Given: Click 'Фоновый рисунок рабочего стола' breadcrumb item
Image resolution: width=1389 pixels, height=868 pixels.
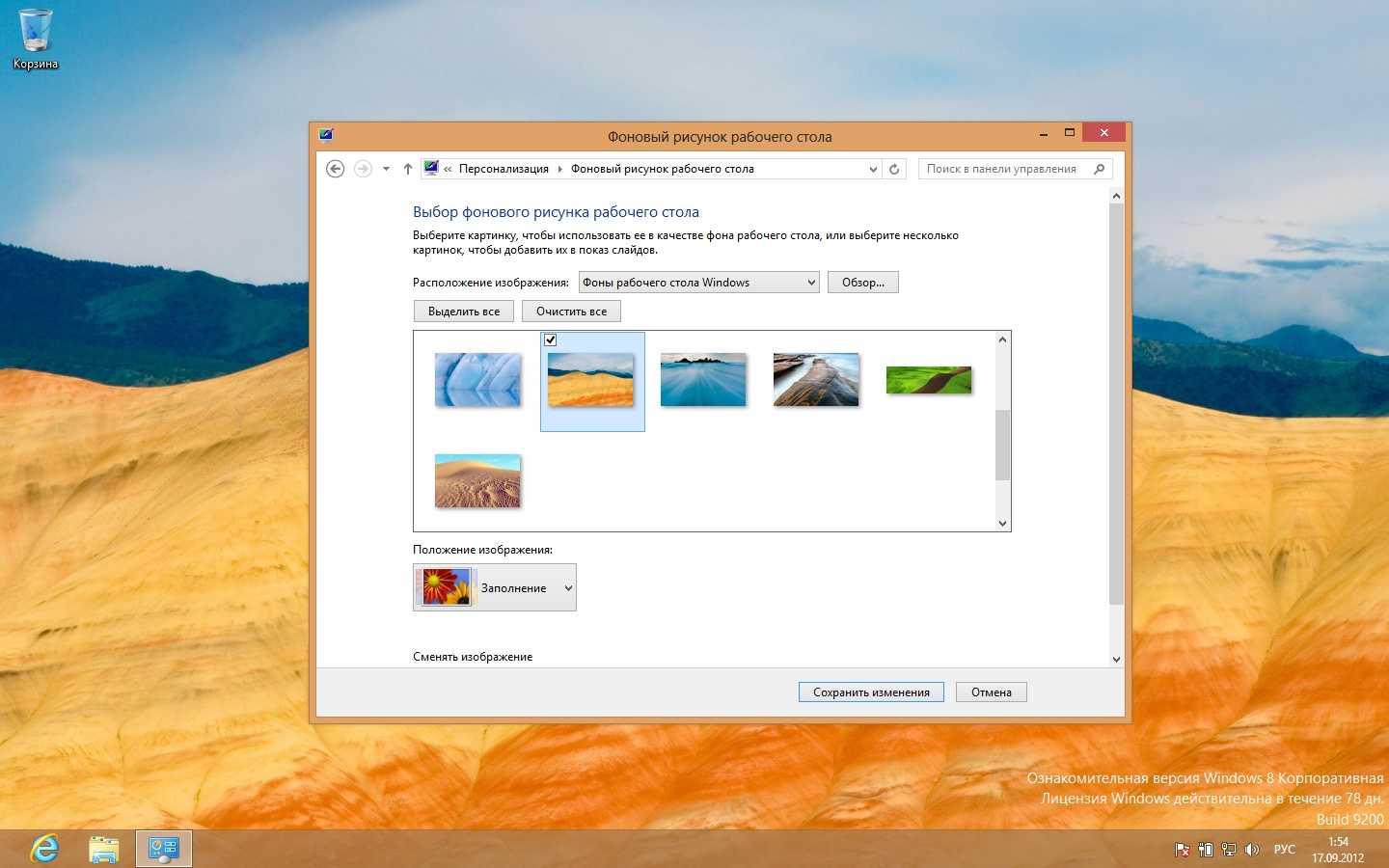Looking at the screenshot, I should [x=662, y=169].
